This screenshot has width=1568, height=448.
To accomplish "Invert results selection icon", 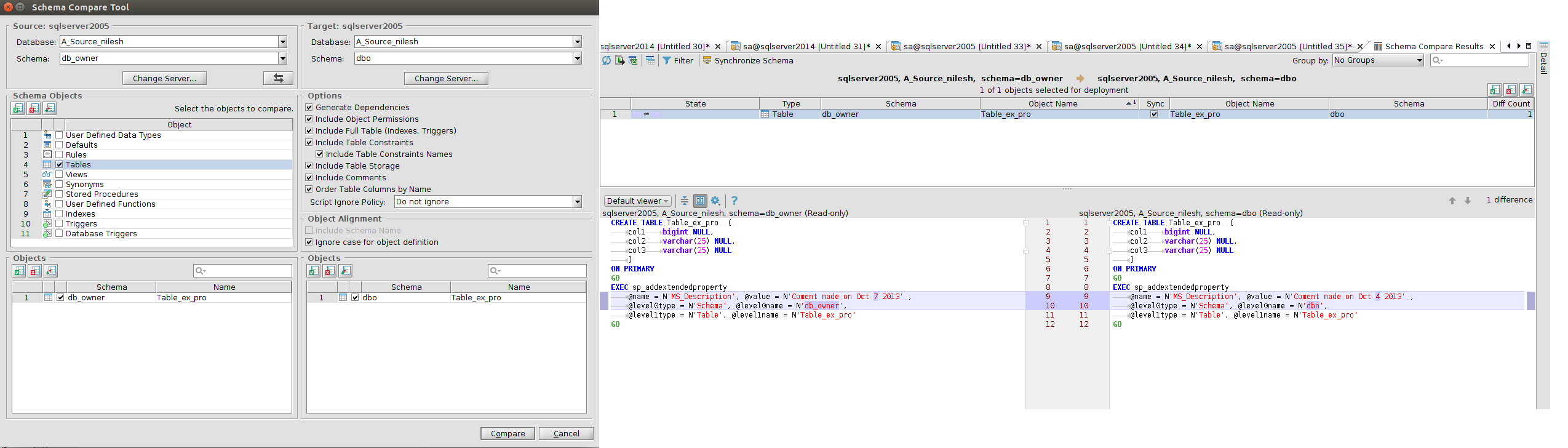I will 1526,90.
